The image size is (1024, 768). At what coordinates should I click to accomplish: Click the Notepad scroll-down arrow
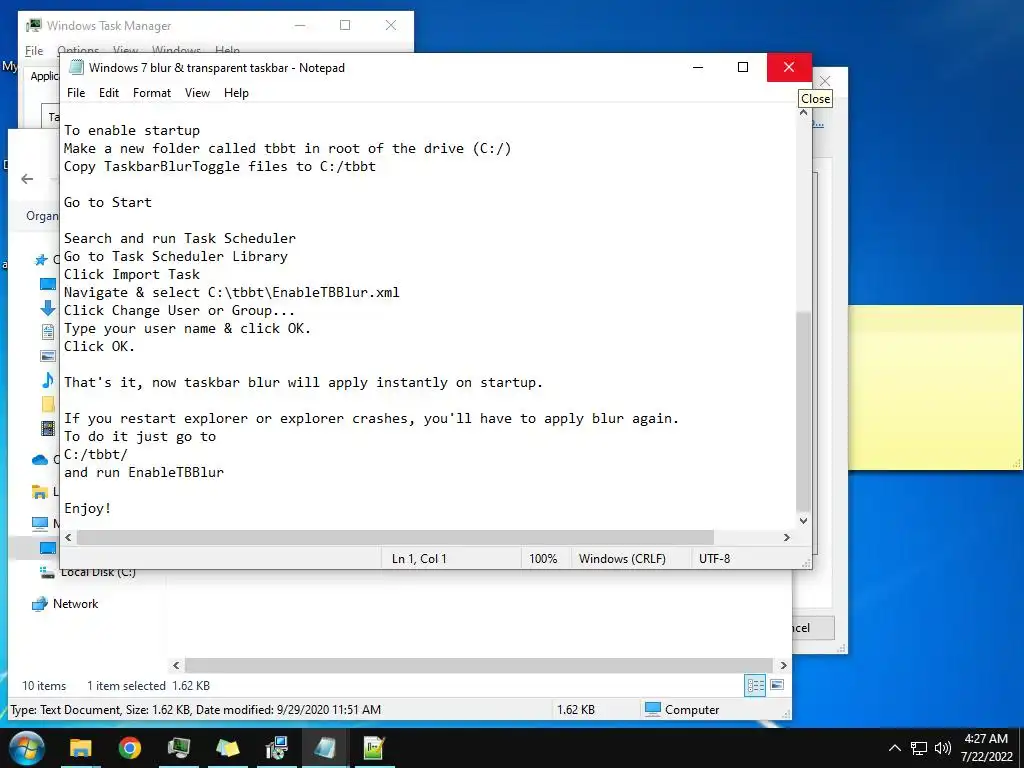pos(803,521)
